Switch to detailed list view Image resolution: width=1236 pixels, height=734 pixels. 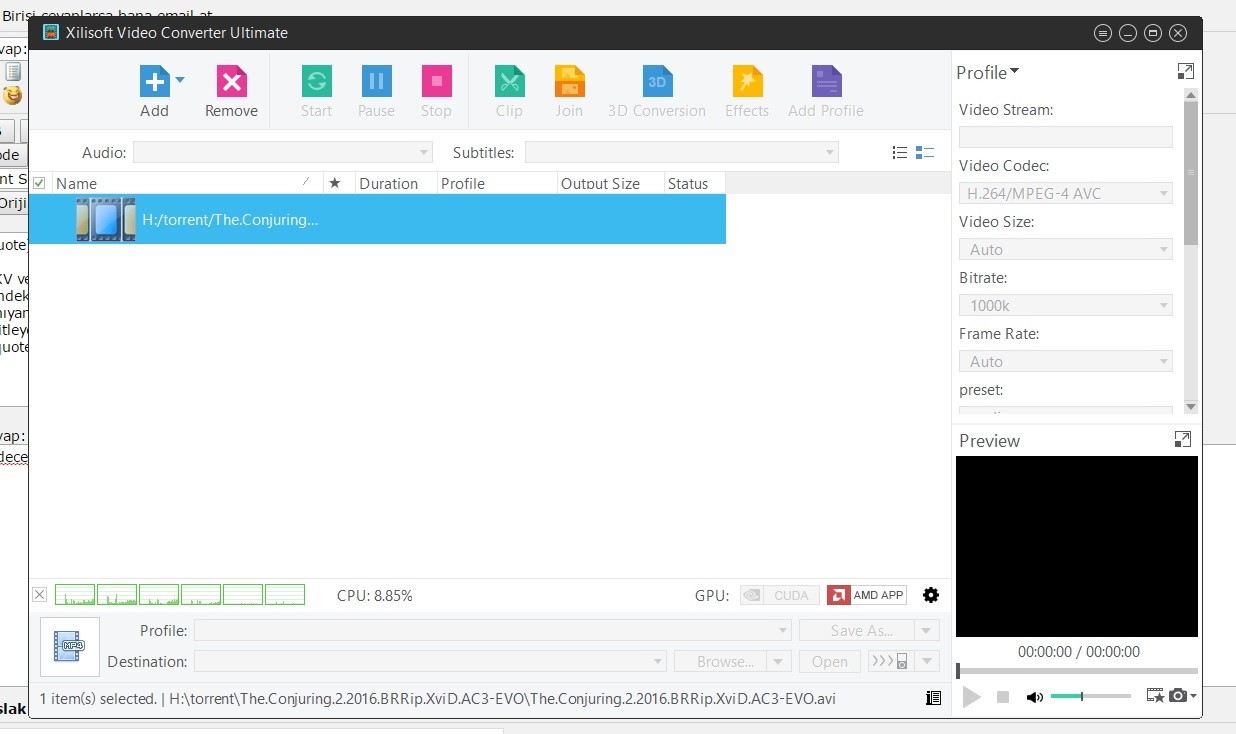tap(925, 153)
